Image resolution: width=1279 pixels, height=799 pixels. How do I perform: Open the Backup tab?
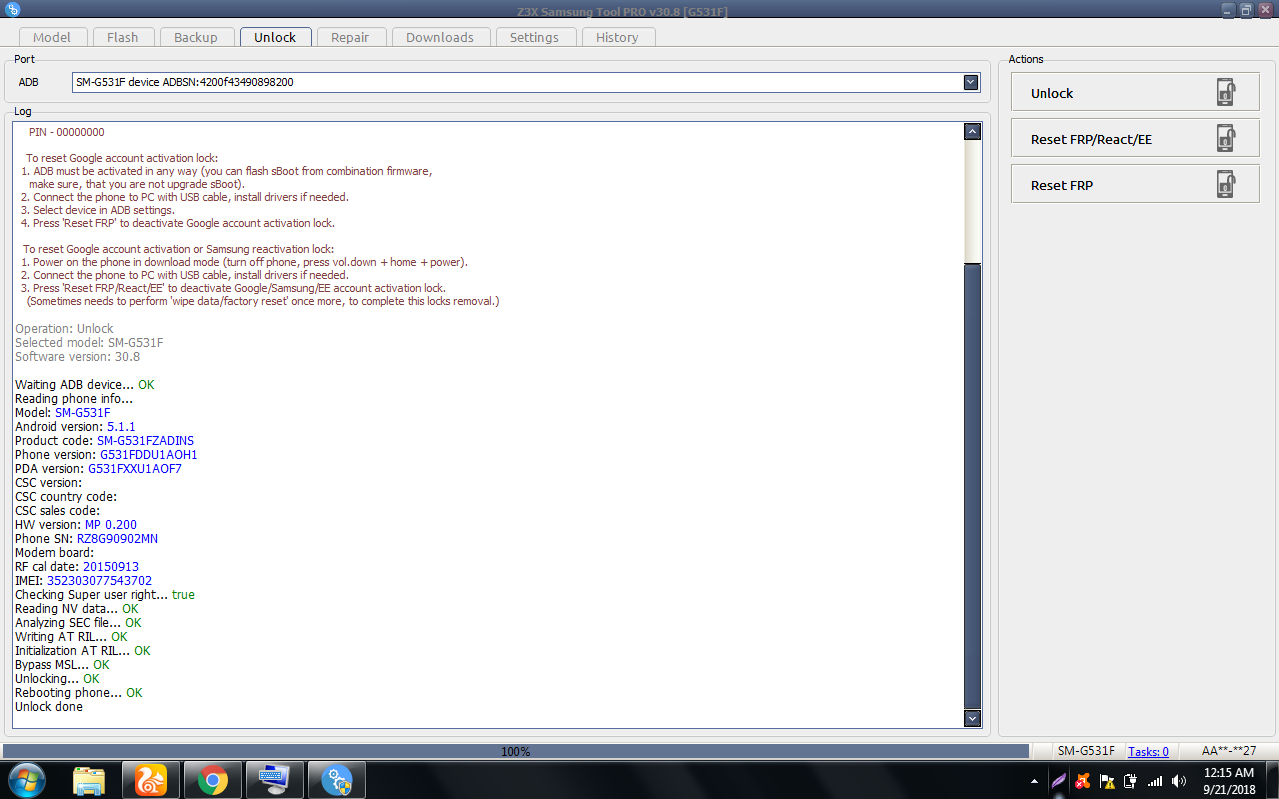196,37
